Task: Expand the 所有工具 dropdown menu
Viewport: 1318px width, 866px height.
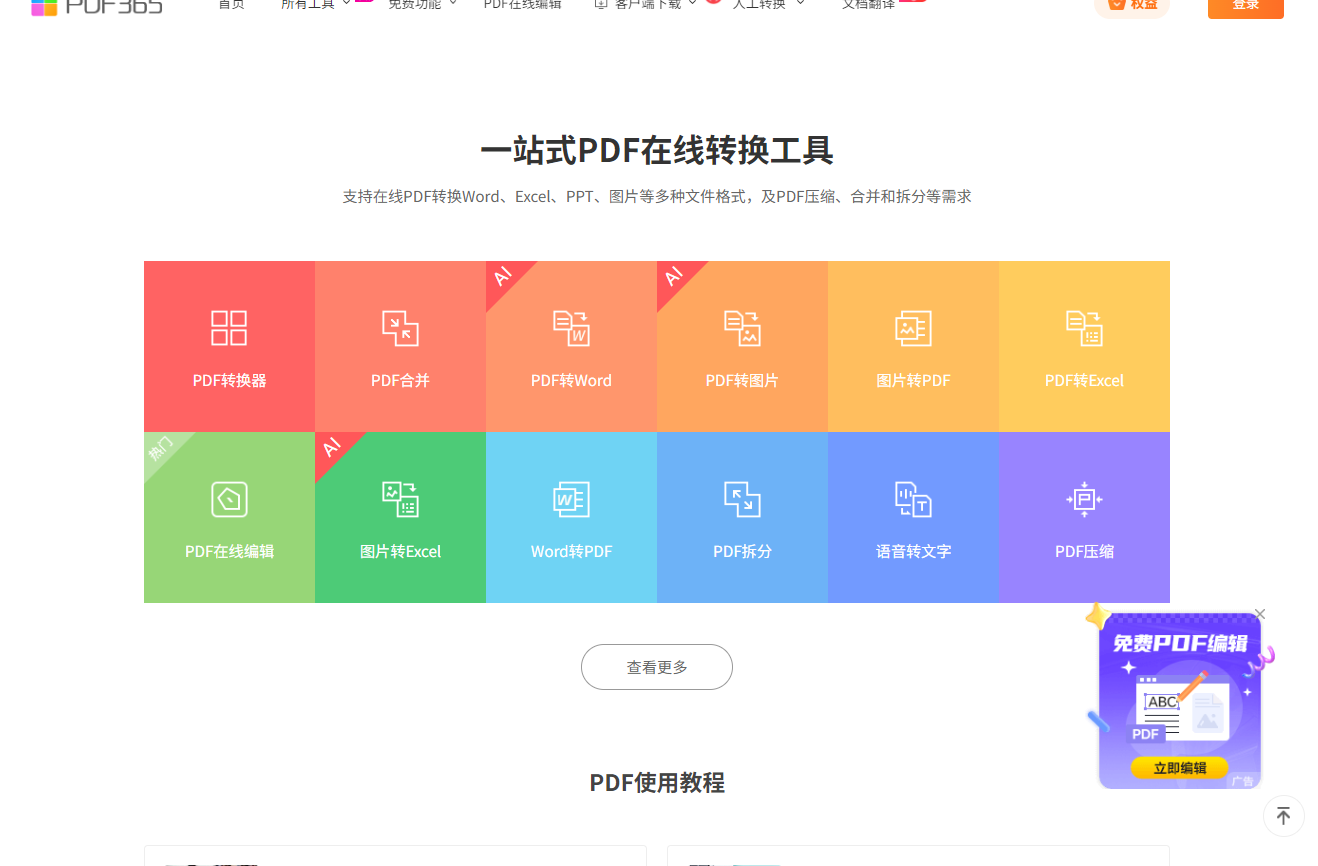Action: coord(314,5)
